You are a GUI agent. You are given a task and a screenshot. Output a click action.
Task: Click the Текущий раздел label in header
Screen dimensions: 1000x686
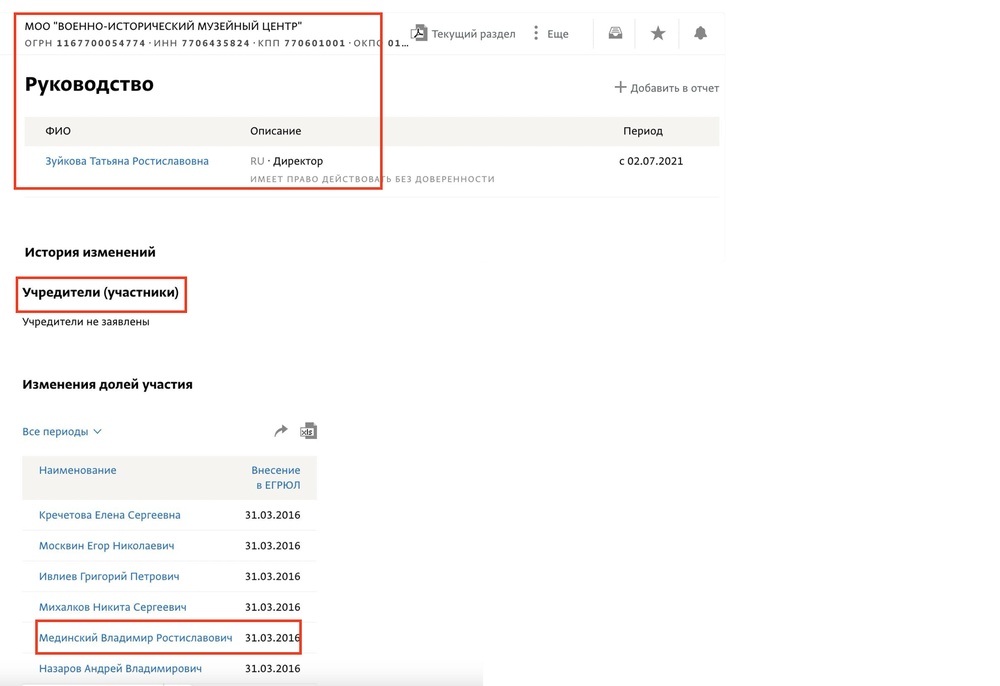pyautogui.click(x=473, y=34)
